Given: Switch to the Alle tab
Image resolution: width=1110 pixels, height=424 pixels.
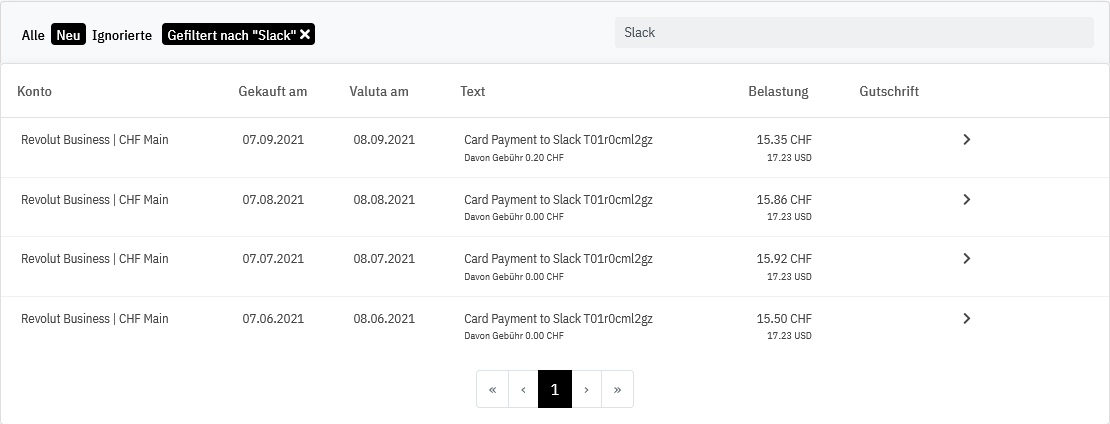Looking at the screenshot, I should [33, 35].
